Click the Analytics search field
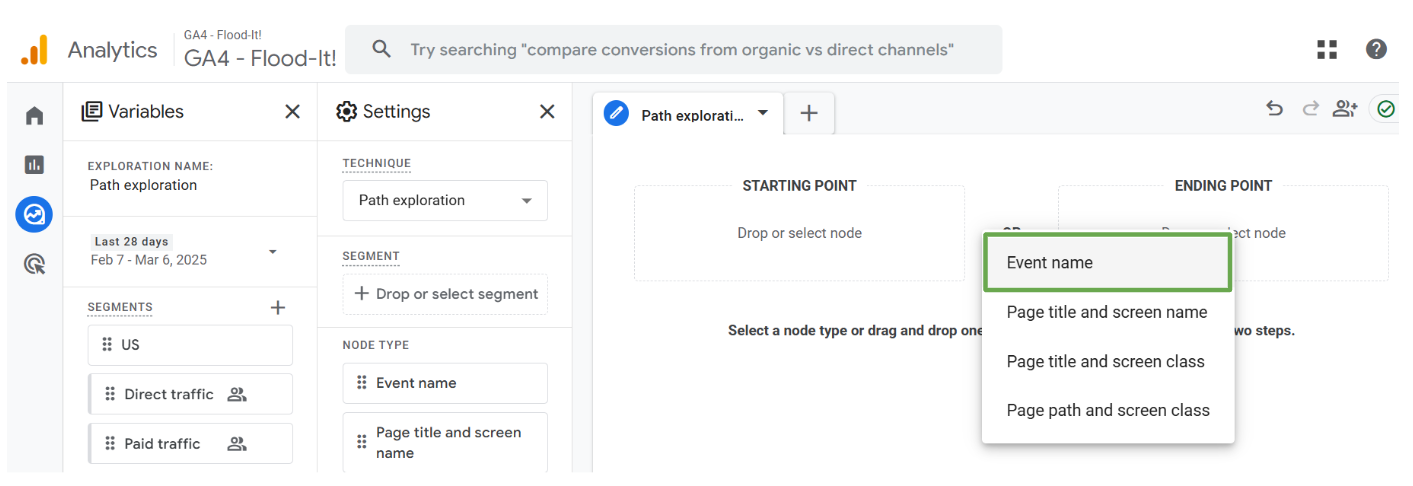 click(x=680, y=50)
